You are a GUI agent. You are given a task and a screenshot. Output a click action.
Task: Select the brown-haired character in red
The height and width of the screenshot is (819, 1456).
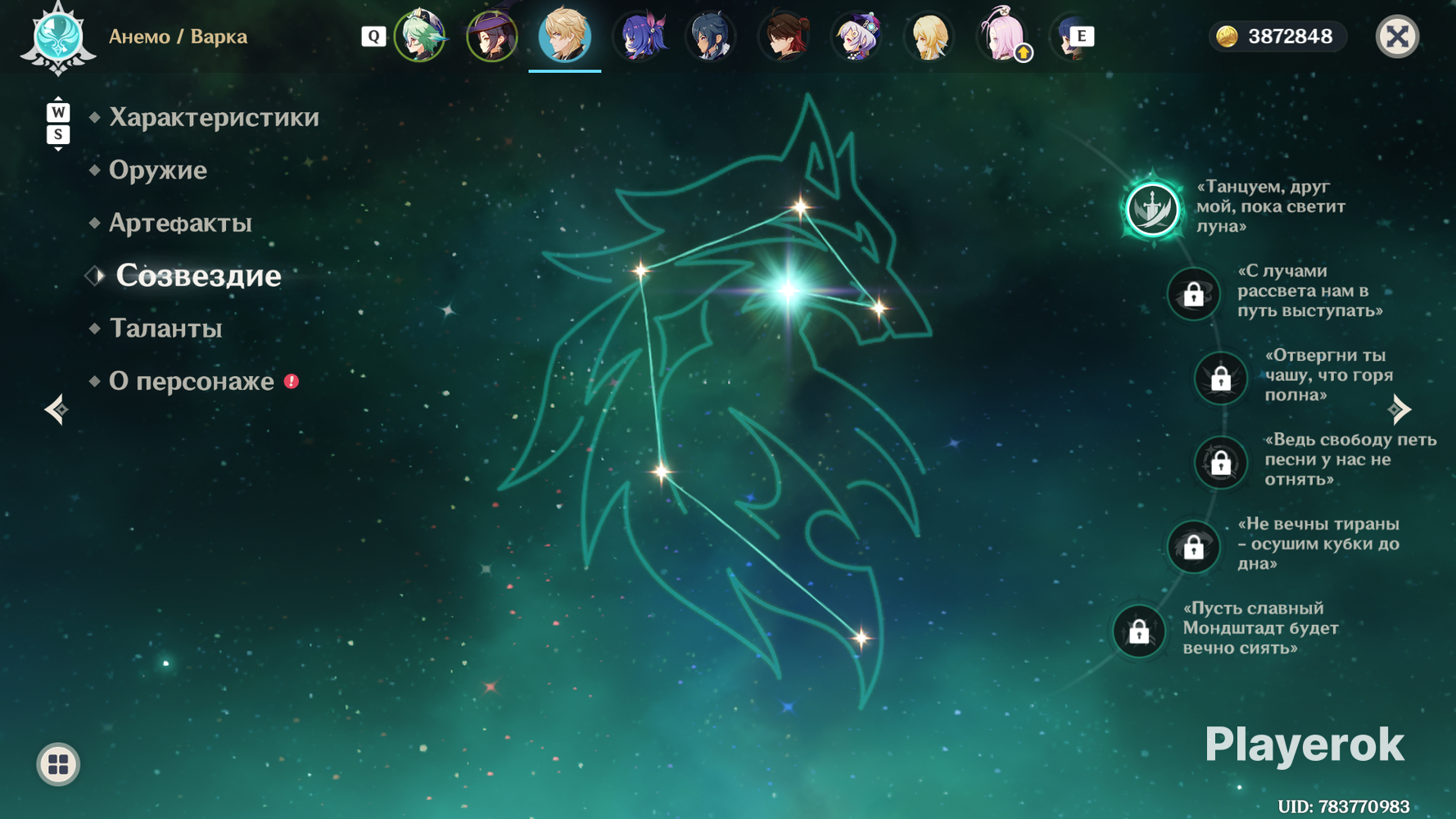pos(784,35)
